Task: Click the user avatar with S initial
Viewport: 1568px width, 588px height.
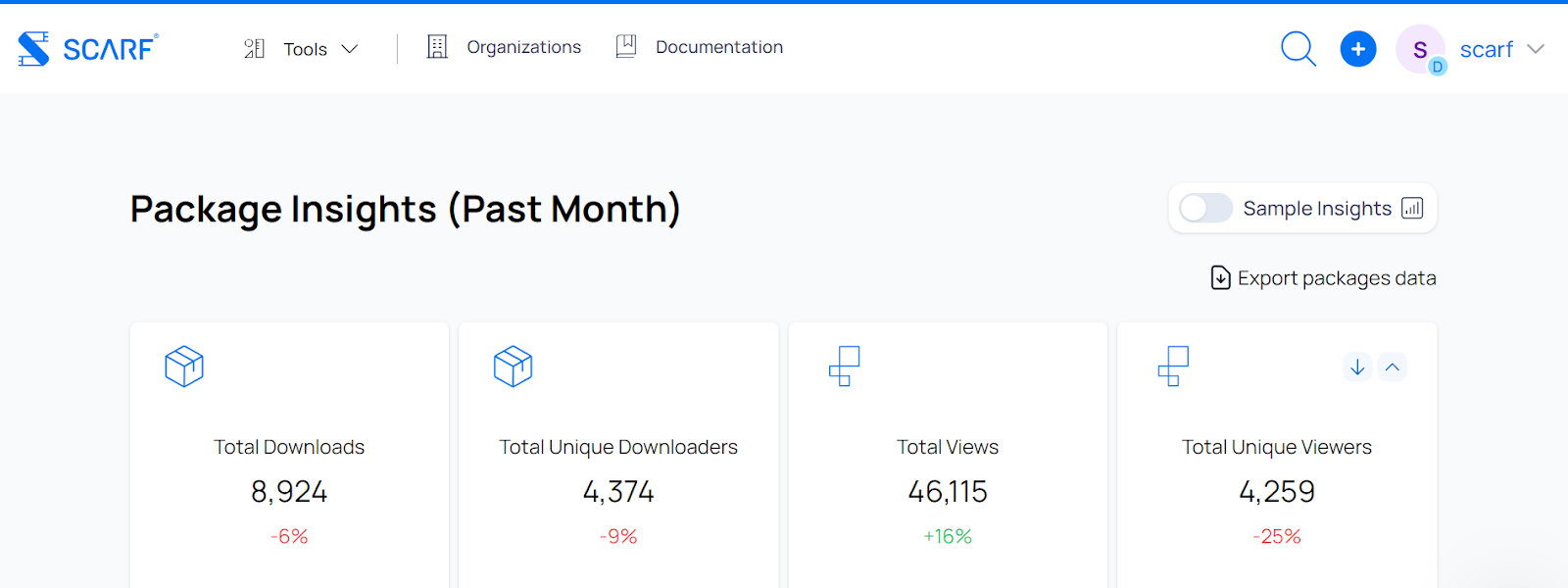Action: pos(1420,49)
